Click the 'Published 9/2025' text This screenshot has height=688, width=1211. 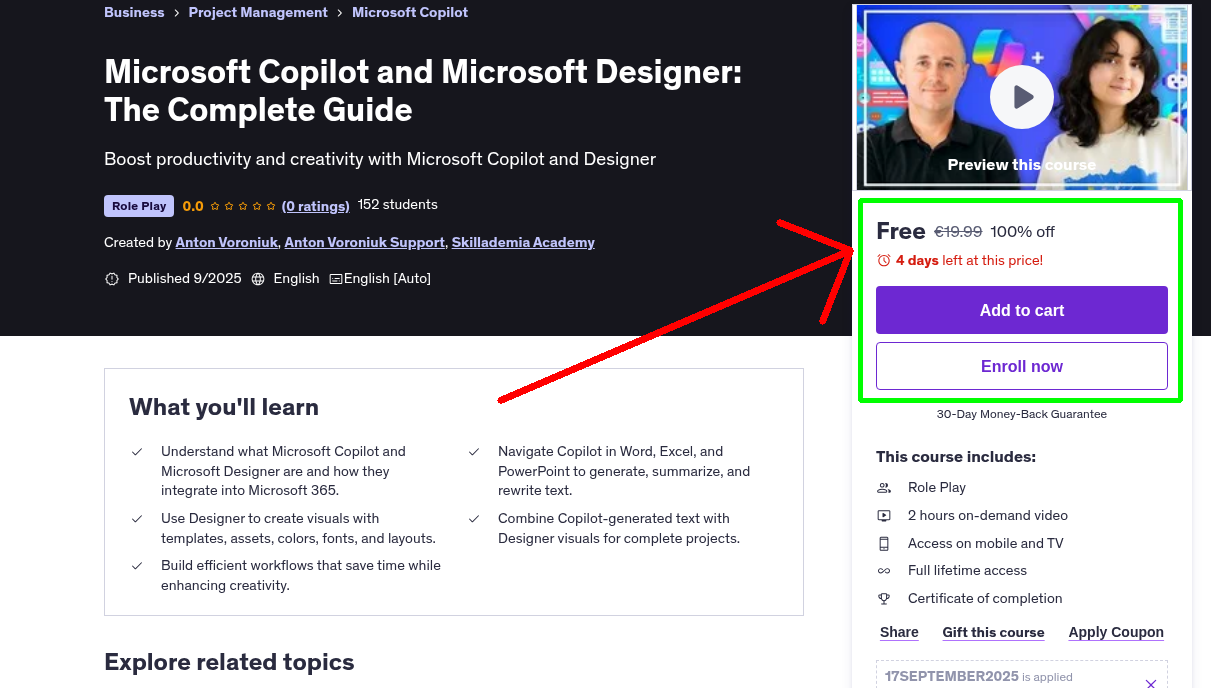point(185,279)
